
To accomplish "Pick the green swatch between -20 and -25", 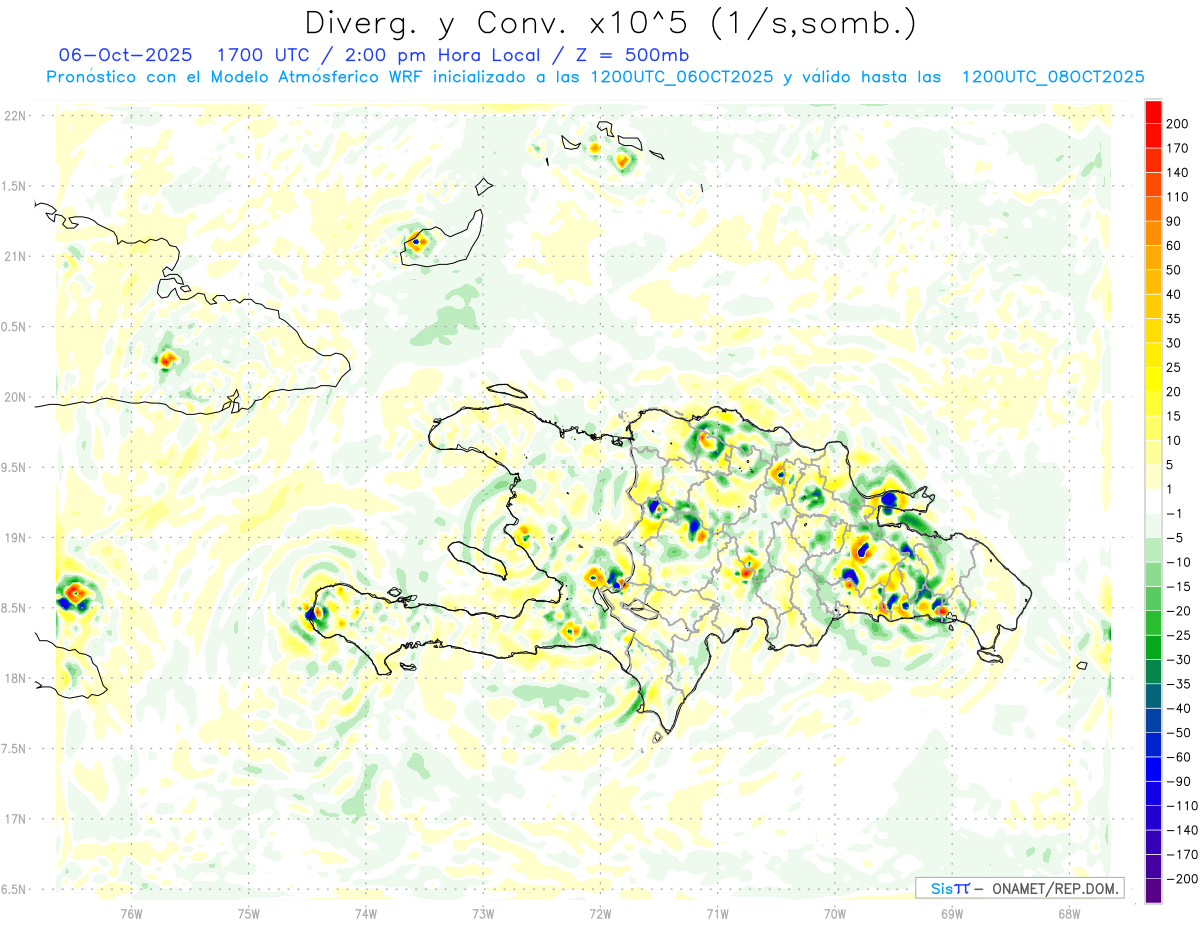I will click(x=1153, y=622).
